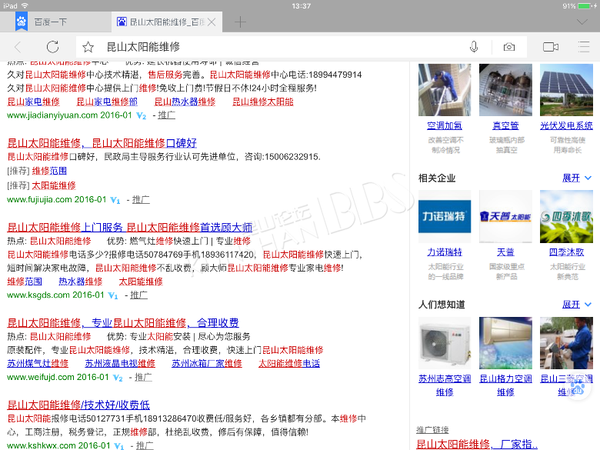Start voice search with microphone icon
Image resolution: width=600 pixels, height=450 pixels.
(474, 47)
